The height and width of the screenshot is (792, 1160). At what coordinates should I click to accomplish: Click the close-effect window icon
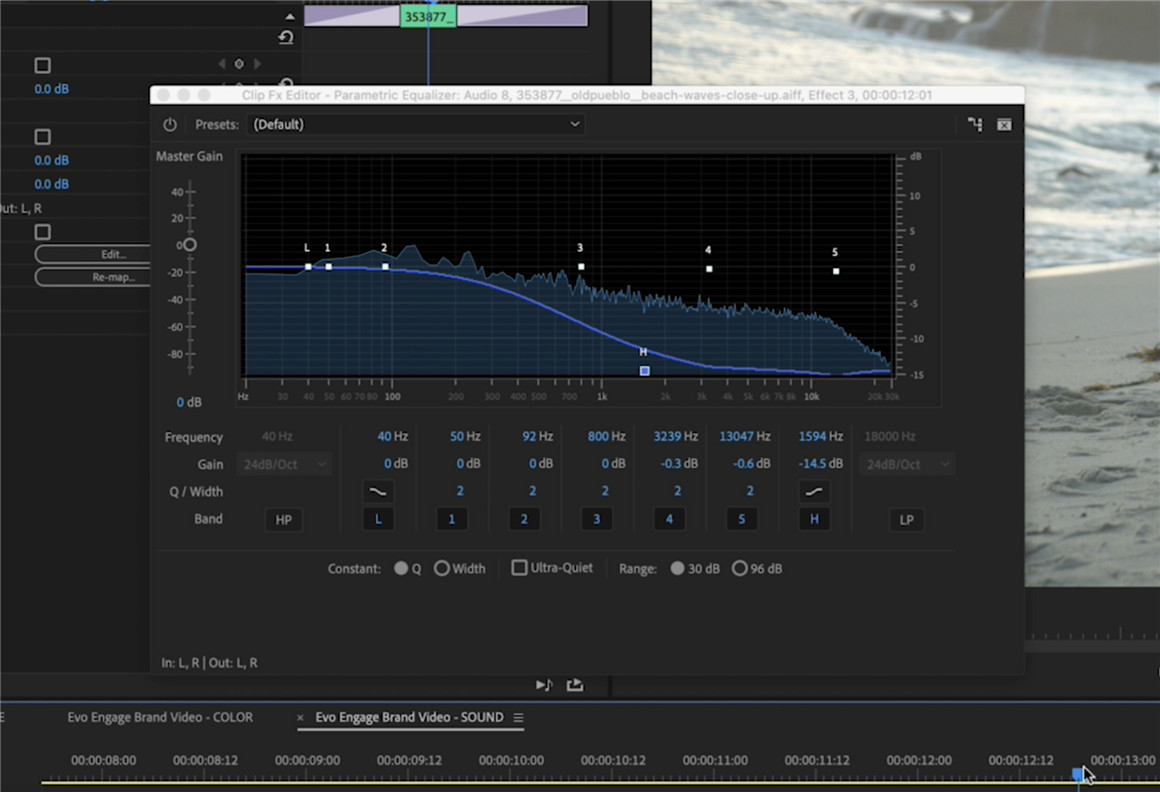click(x=1004, y=124)
